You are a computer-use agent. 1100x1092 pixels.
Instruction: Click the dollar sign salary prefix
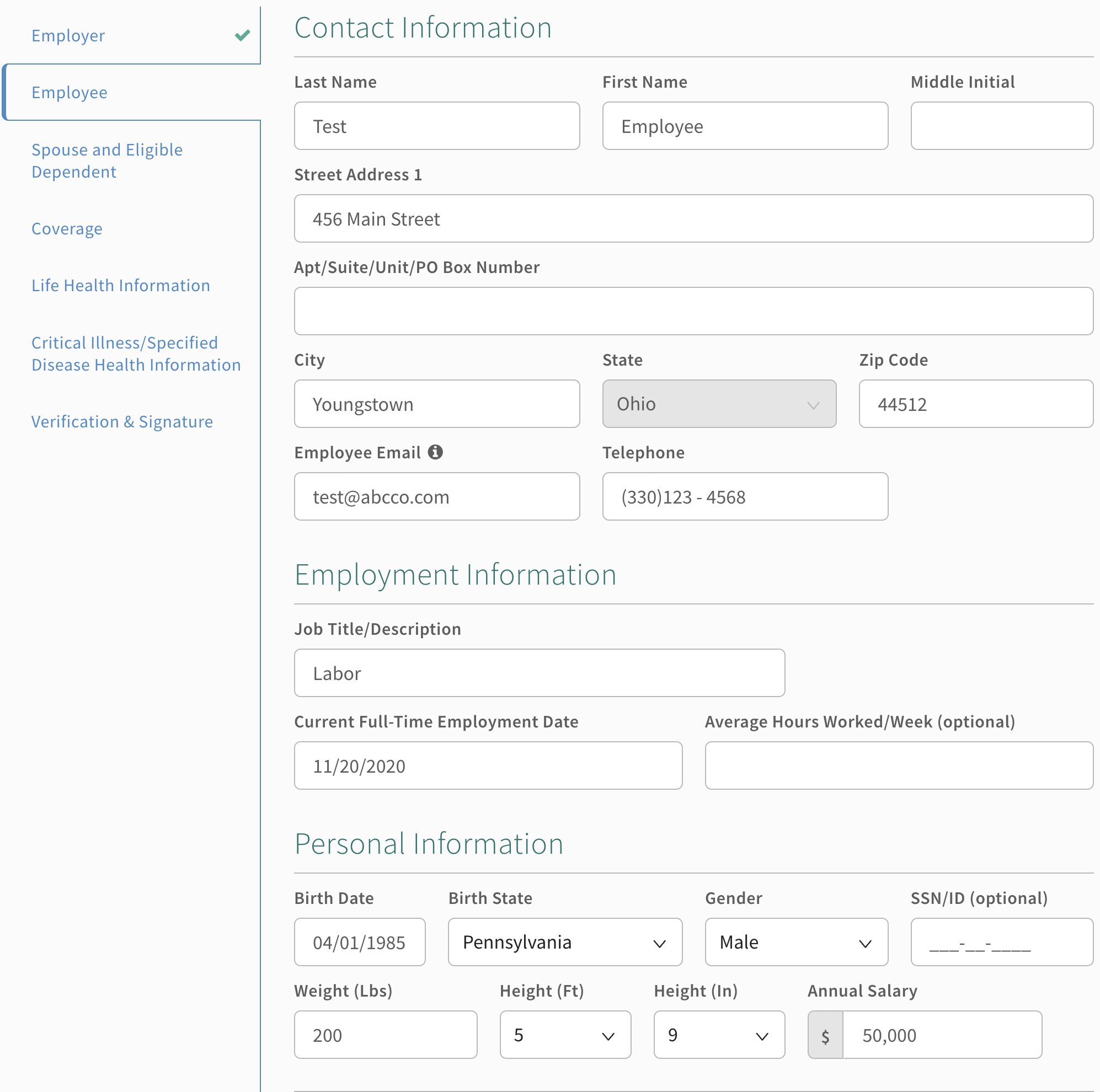pos(825,1035)
